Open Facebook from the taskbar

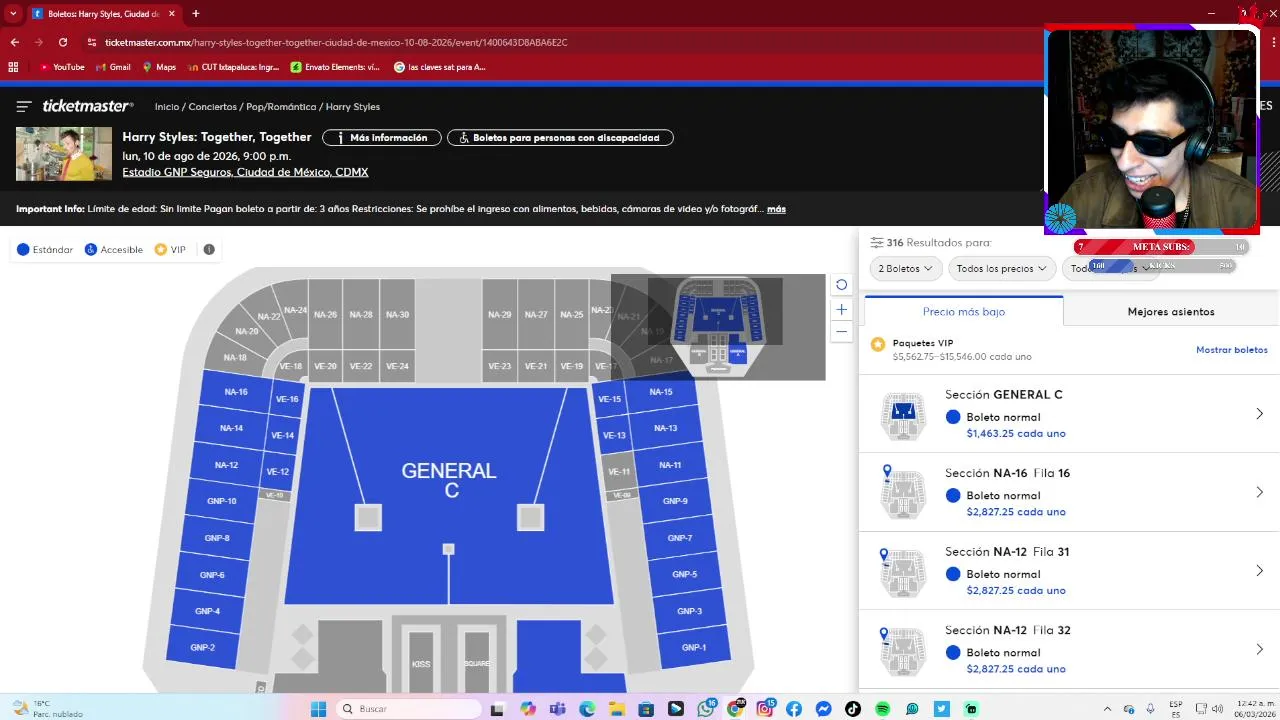(794, 709)
